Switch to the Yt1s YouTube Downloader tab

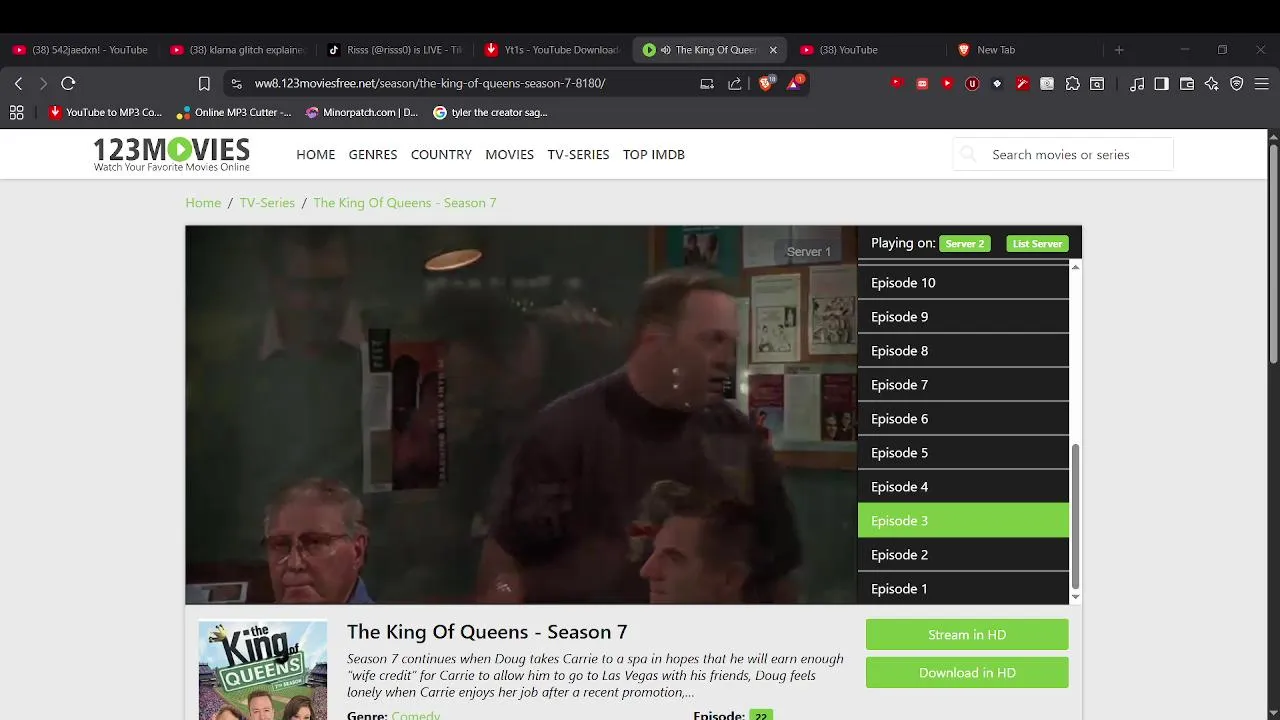(x=552, y=50)
